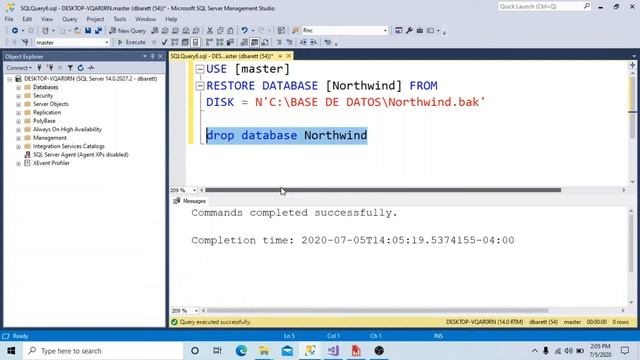Collapse the USE [master] code region

click(x=200, y=69)
